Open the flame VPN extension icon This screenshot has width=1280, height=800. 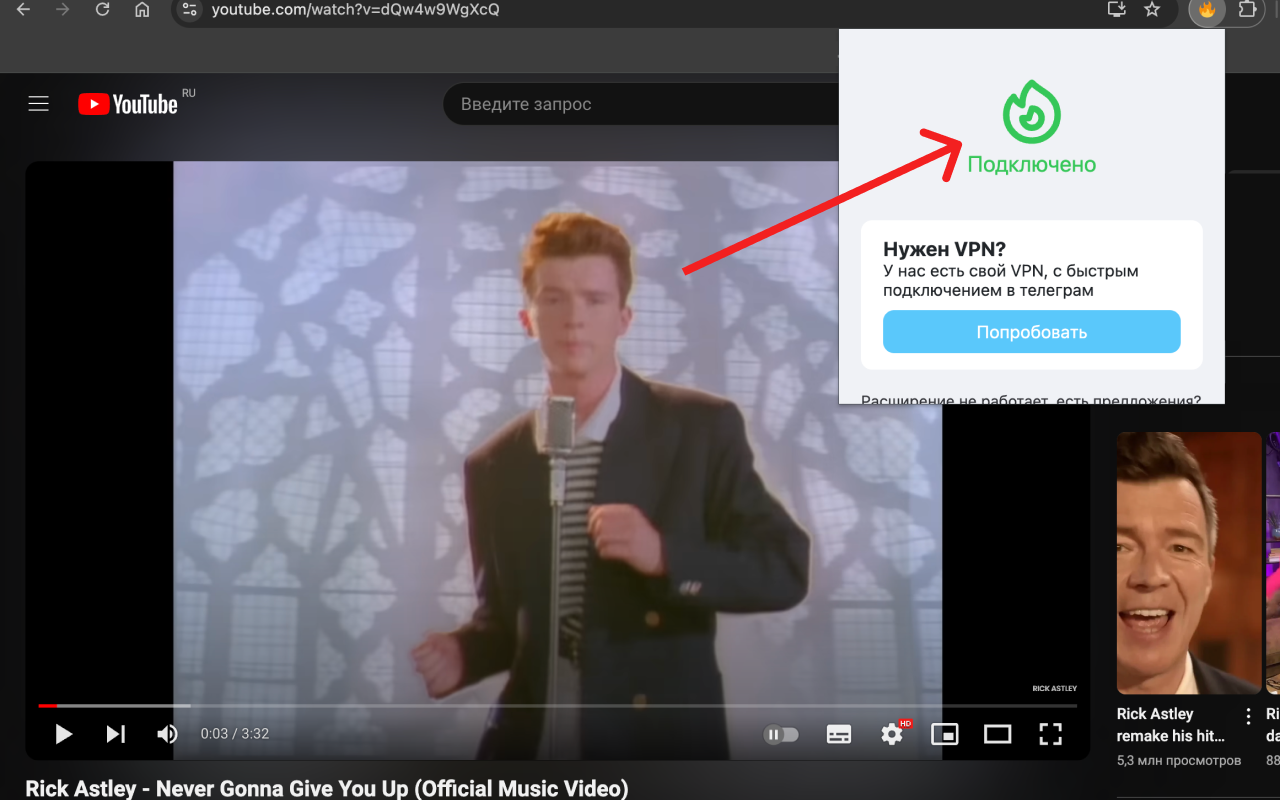tap(1207, 12)
